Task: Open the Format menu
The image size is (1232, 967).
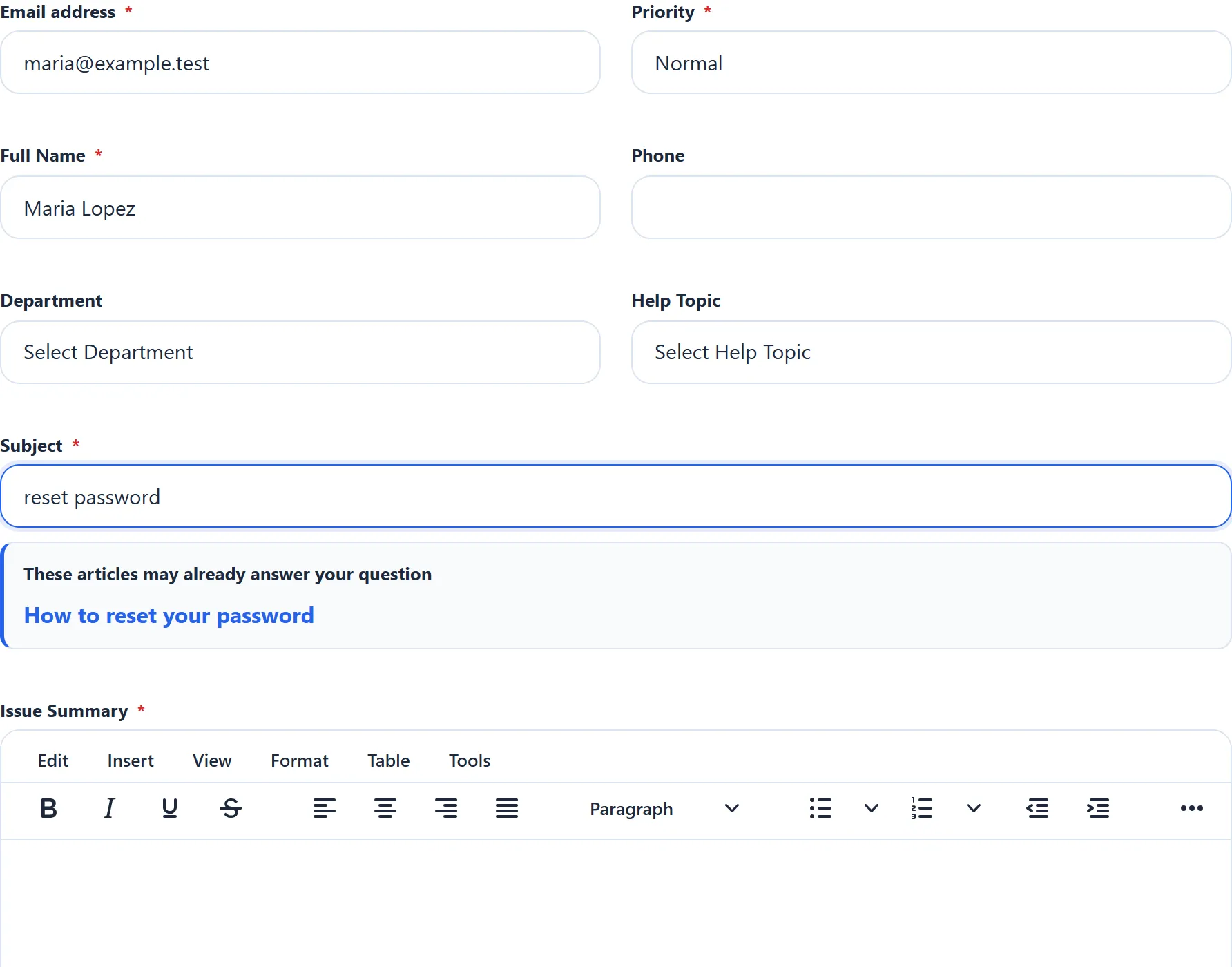Action: pos(300,760)
